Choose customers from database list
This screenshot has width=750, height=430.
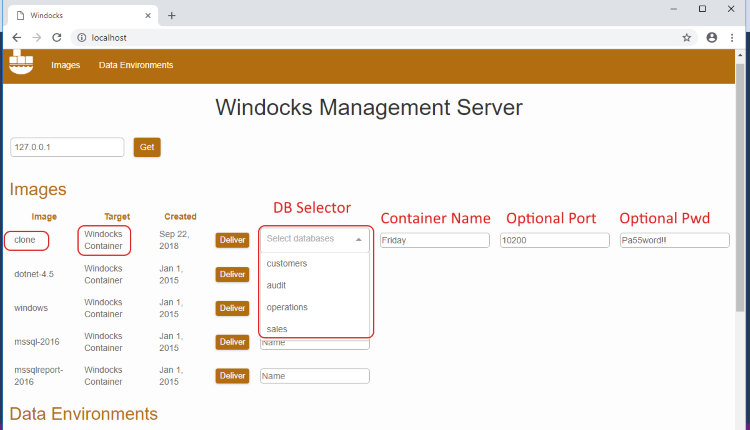pyautogui.click(x=287, y=264)
